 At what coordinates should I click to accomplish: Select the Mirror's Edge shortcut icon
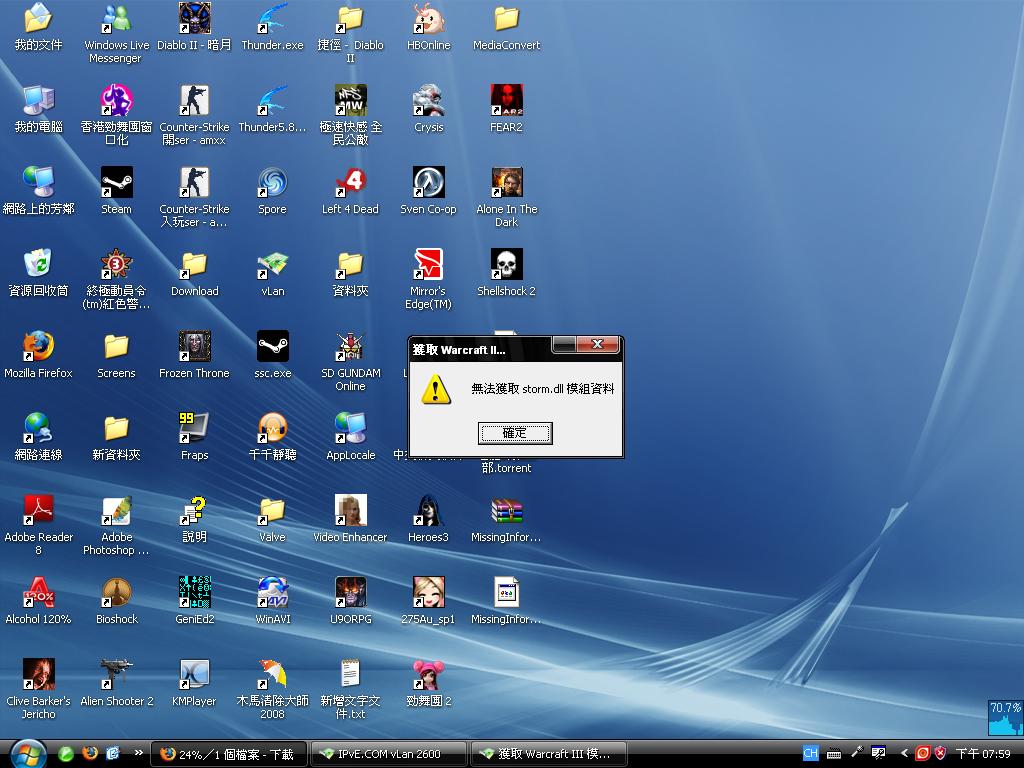[x=428, y=266]
